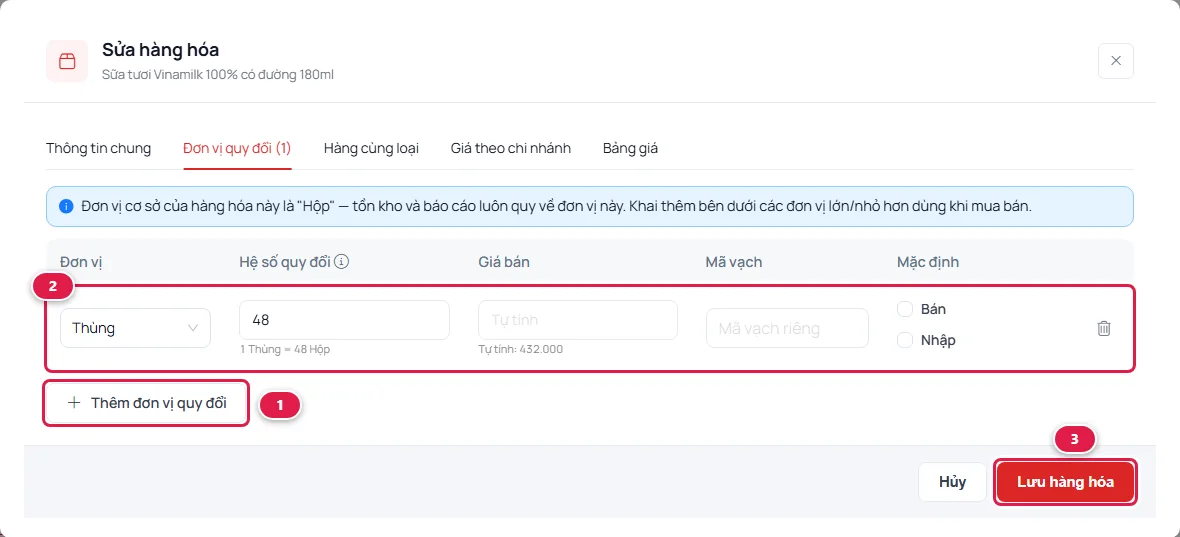The height and width of the screenshot is (537, 1180).
Task: Delete the Thùng unit row with trash icon
Action: click(x=1103, y=328)
